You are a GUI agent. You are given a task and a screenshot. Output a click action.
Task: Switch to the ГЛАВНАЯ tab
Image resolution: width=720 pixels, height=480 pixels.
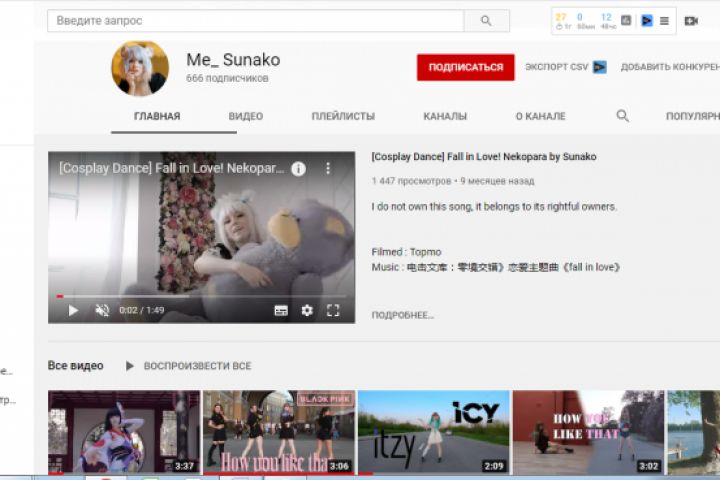coord(157,116)
